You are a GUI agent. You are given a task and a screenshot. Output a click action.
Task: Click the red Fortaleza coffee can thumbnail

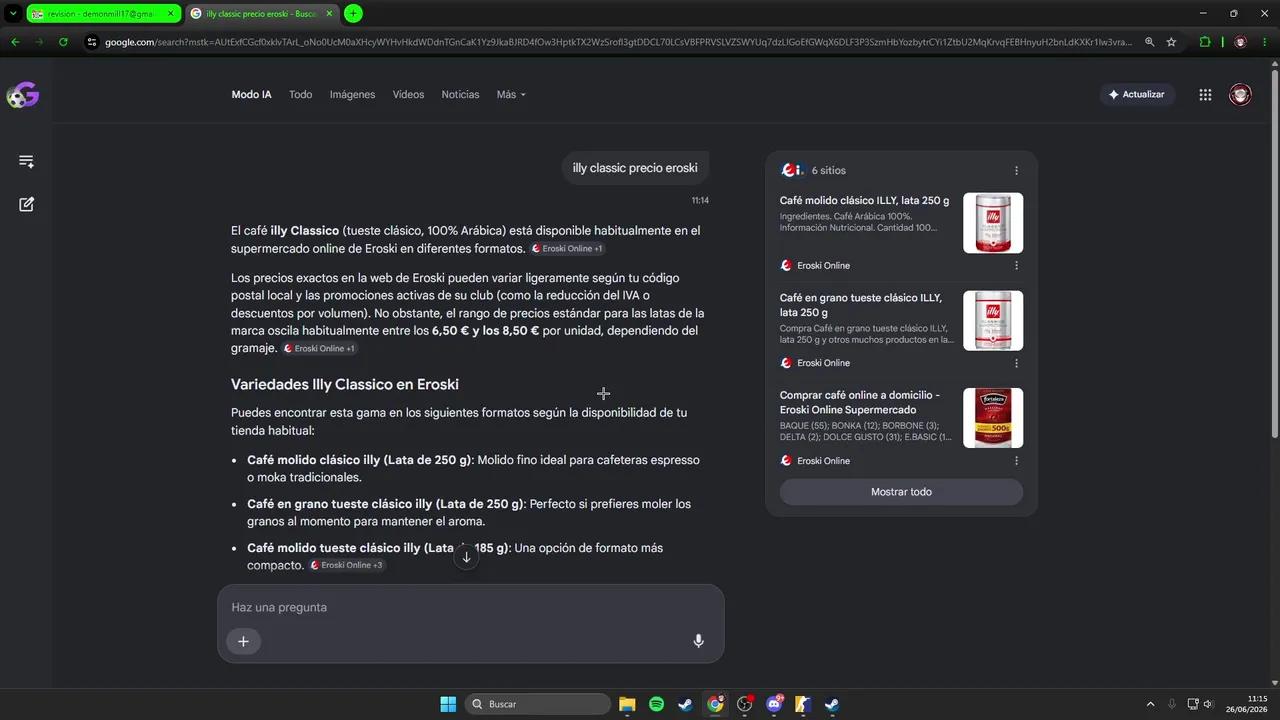993,418
